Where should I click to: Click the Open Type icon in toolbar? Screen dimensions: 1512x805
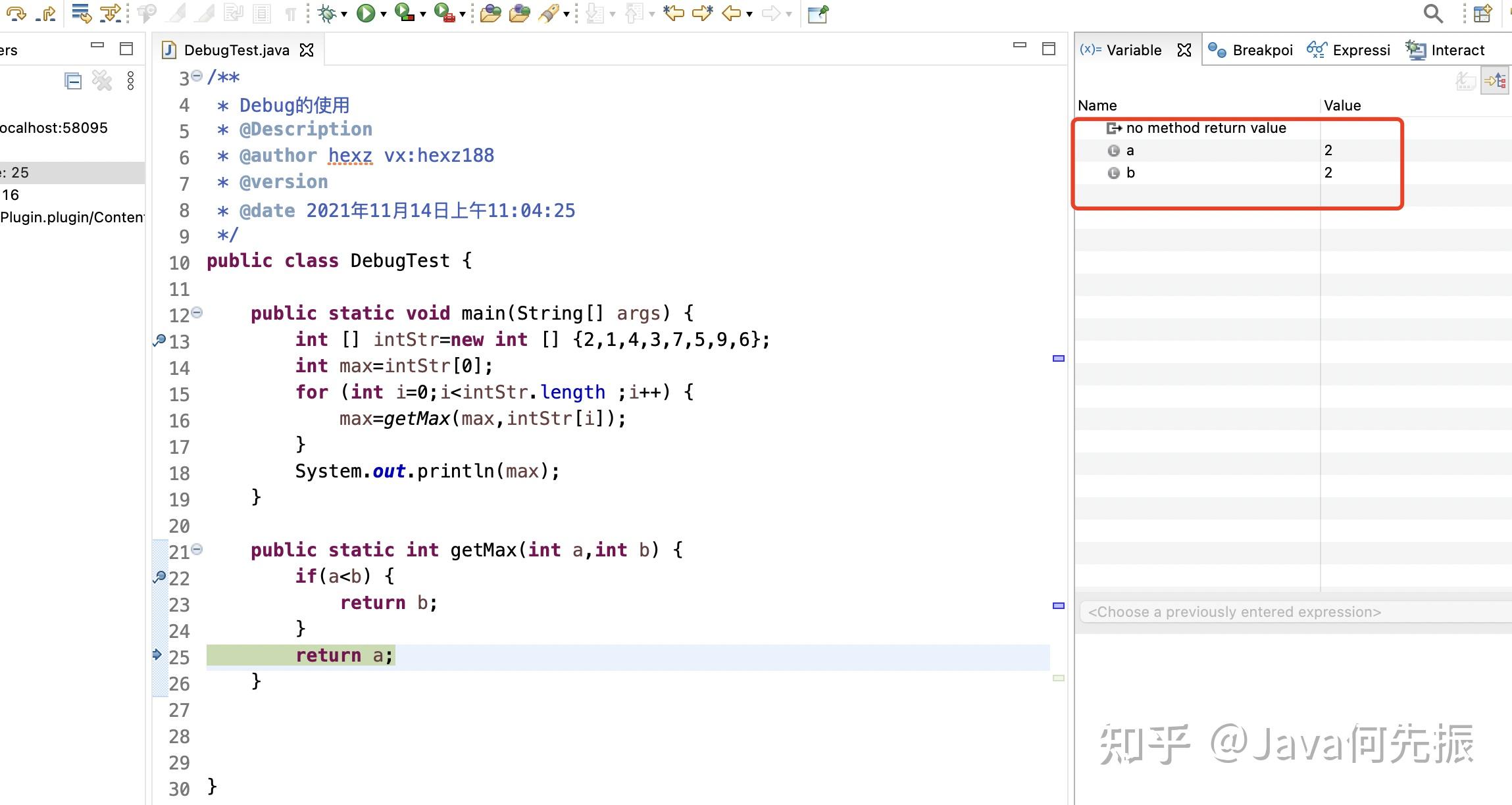point(490,13)
